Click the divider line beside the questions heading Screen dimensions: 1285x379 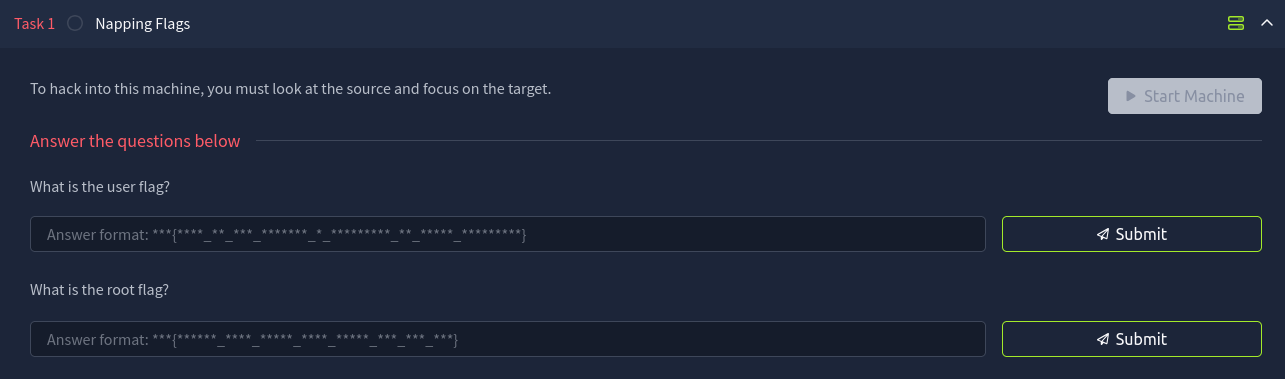[759, 141]
